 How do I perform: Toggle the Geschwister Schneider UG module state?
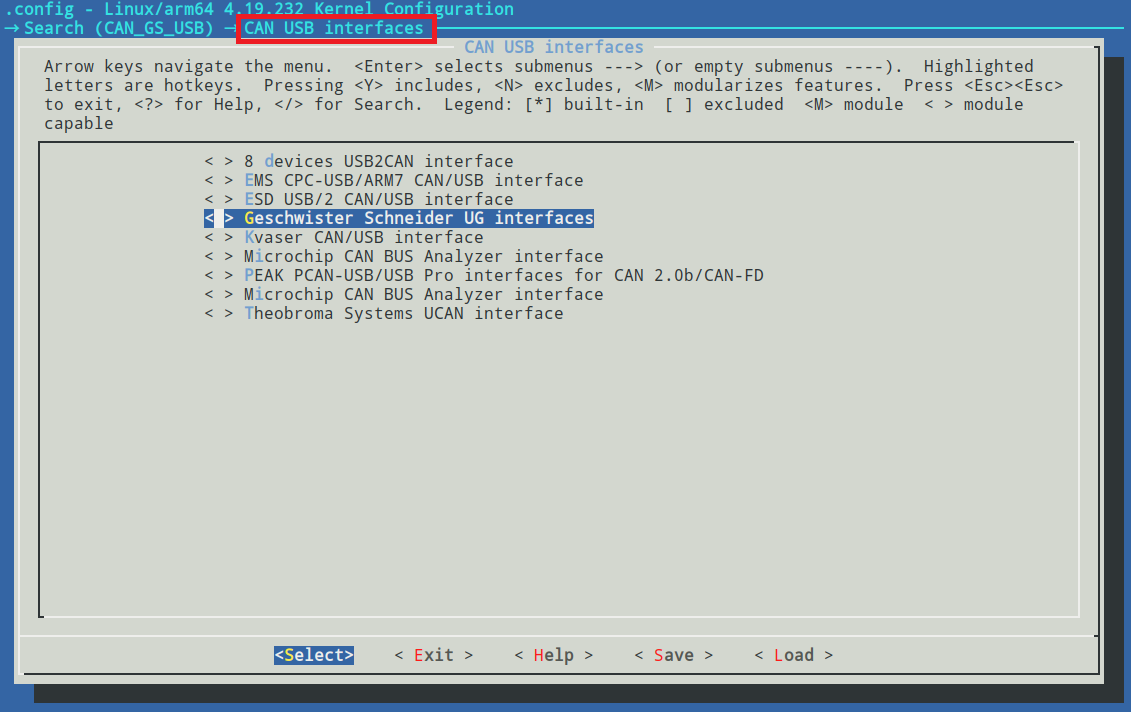(x=217, y=218)
